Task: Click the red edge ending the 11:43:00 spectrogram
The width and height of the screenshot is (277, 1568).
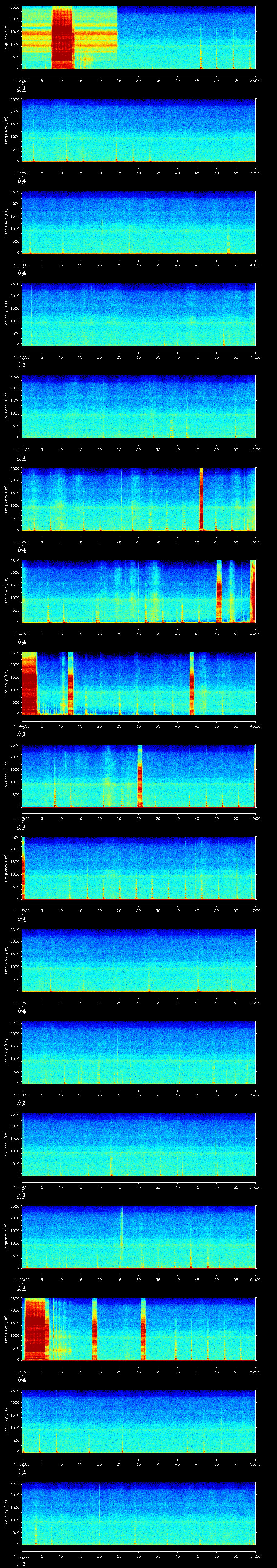Action: 253,590
